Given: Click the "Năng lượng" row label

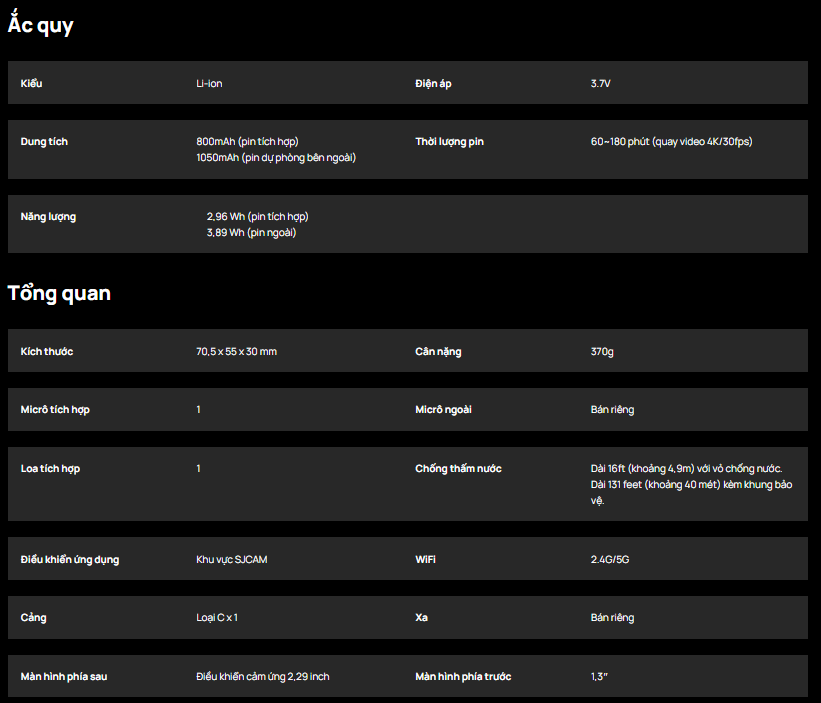Looking at the screenshot, I should coord(48,217).
